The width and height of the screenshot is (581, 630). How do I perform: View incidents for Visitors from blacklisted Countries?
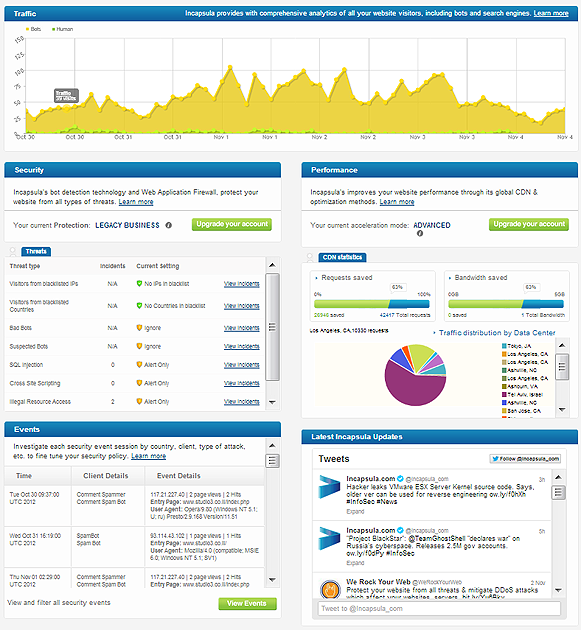[241, 306]
